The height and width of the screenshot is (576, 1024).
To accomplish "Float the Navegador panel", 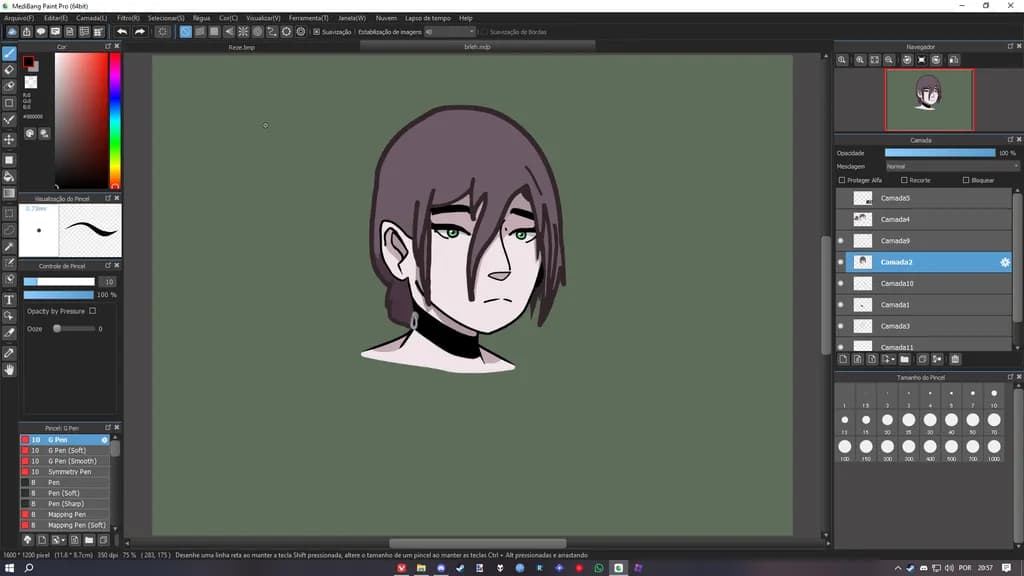I will [x=1010, y=46].
